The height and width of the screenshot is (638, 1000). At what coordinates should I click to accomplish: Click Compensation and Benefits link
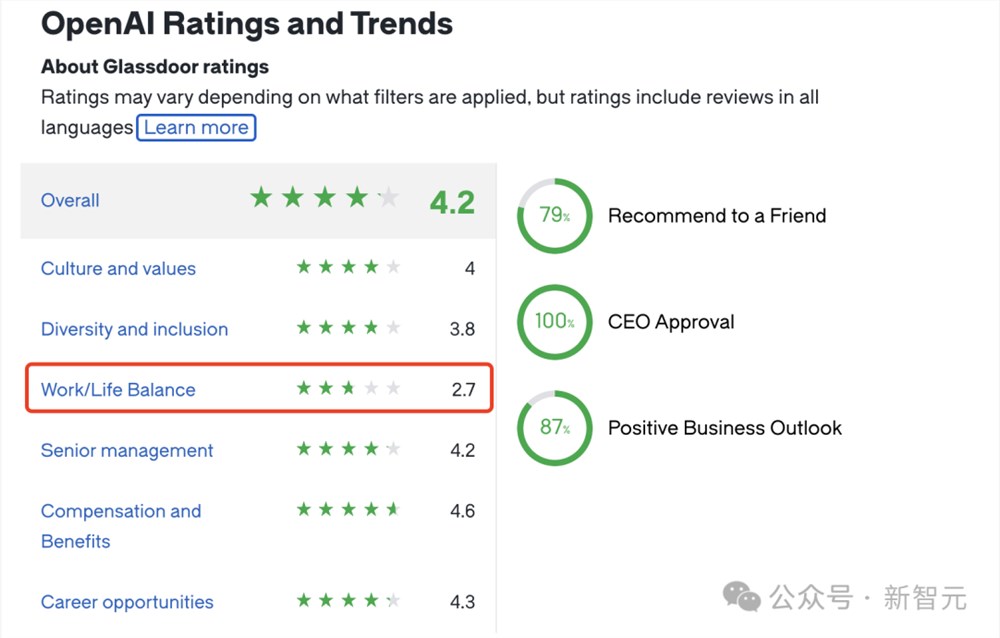click(x=120, y=525)
